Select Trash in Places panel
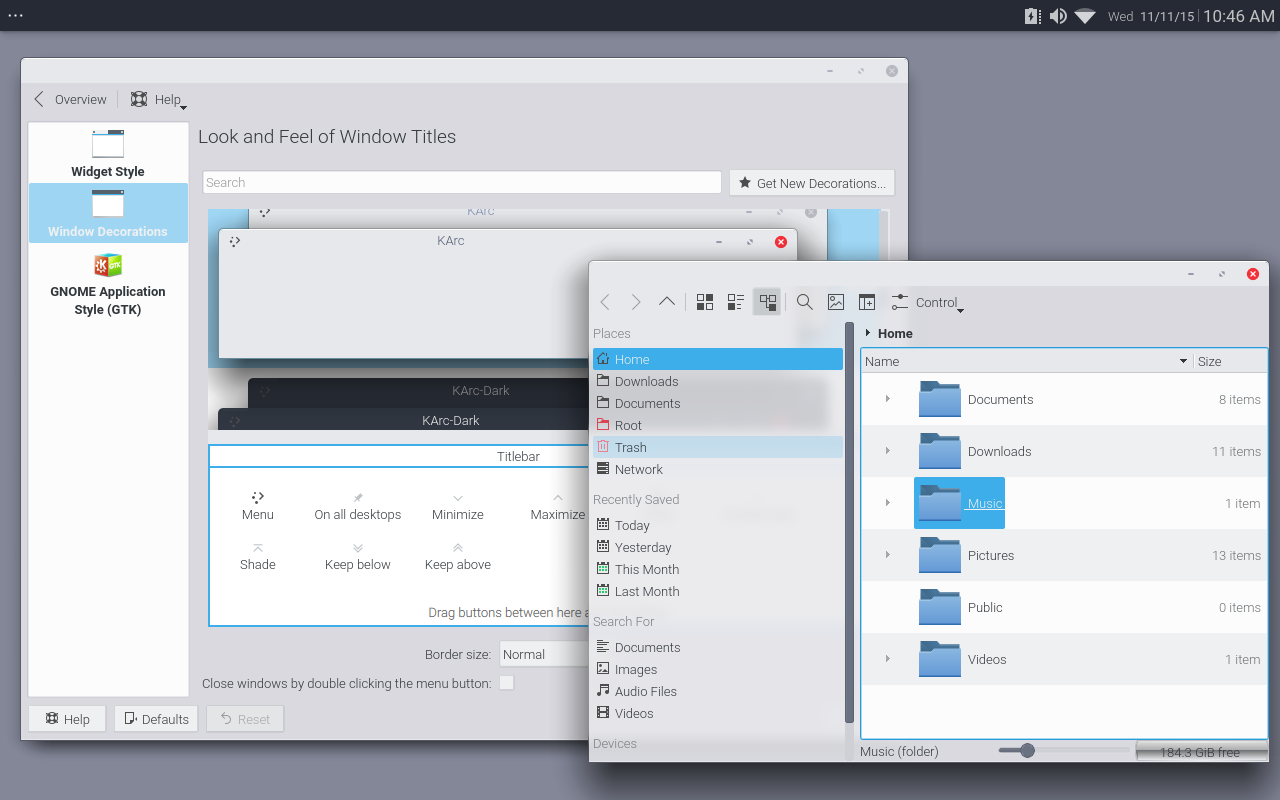The image size is (1280, 800). tap(718, 447)
